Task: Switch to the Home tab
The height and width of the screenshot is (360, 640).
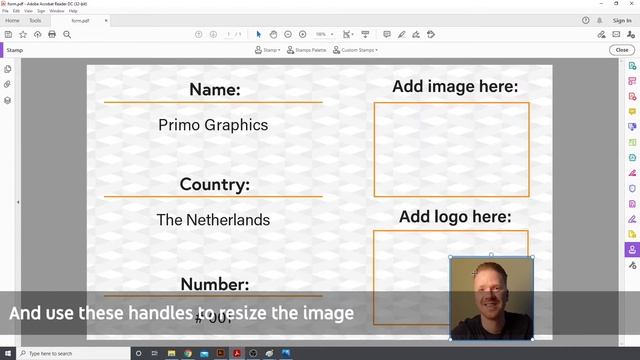Action: tap(12, 20)
